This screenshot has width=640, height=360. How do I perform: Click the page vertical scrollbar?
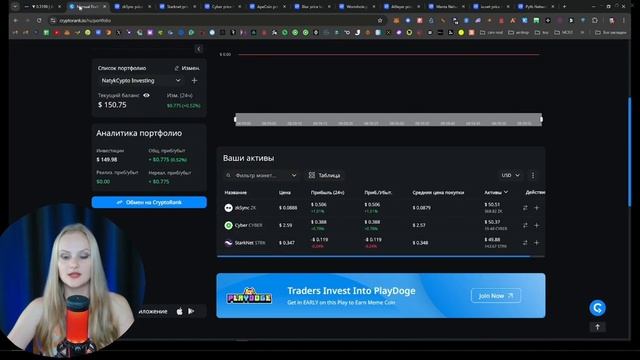630,151
